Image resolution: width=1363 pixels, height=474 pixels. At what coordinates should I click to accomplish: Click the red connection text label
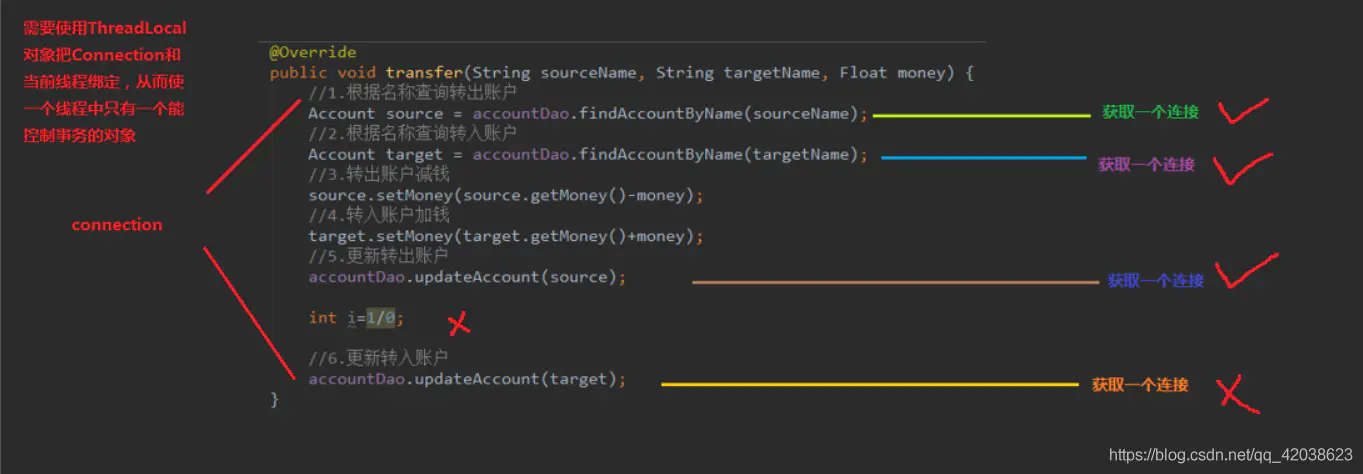(x=117, y=225)
